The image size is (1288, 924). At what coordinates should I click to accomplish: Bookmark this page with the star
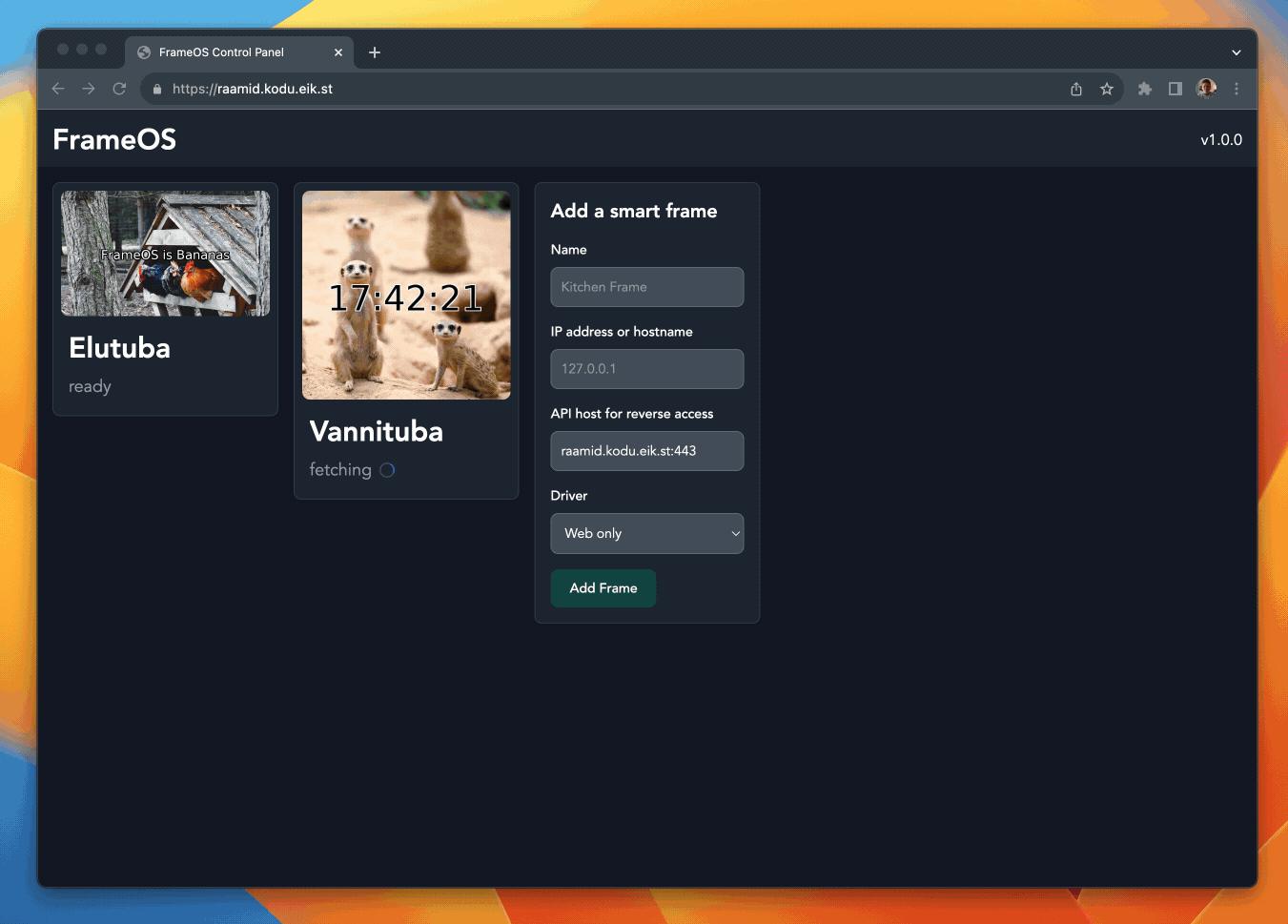point(1107,89)
